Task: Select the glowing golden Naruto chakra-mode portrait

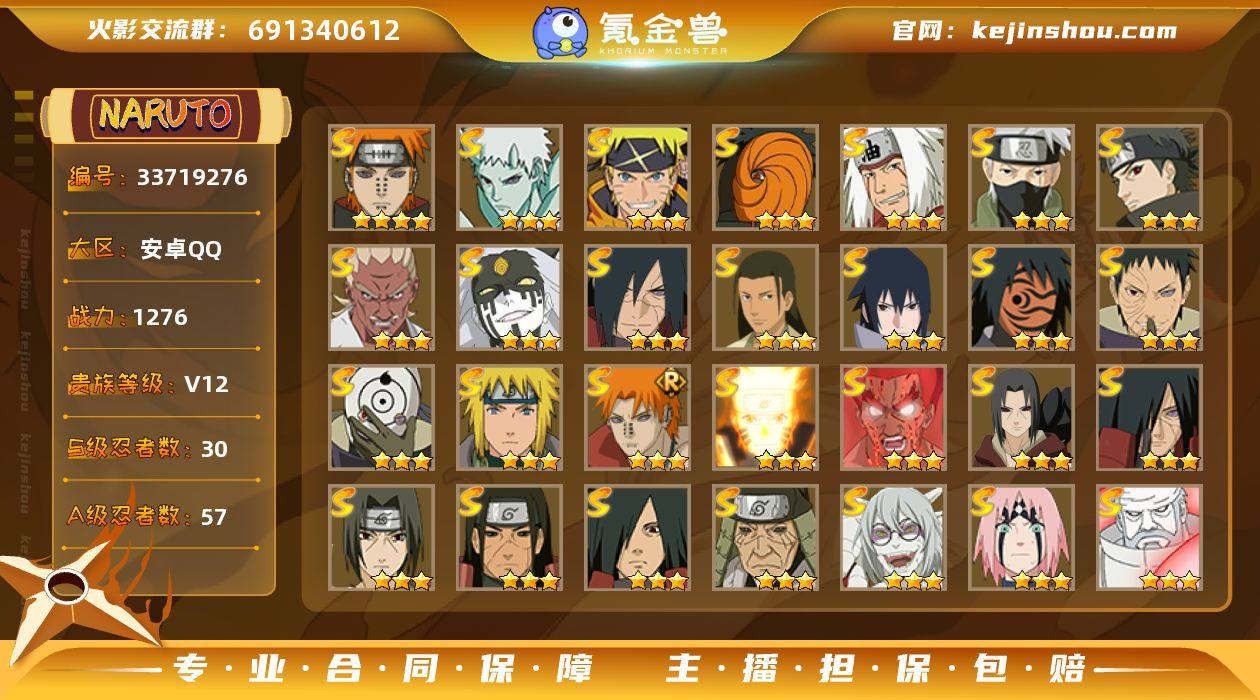Action: 765,418
